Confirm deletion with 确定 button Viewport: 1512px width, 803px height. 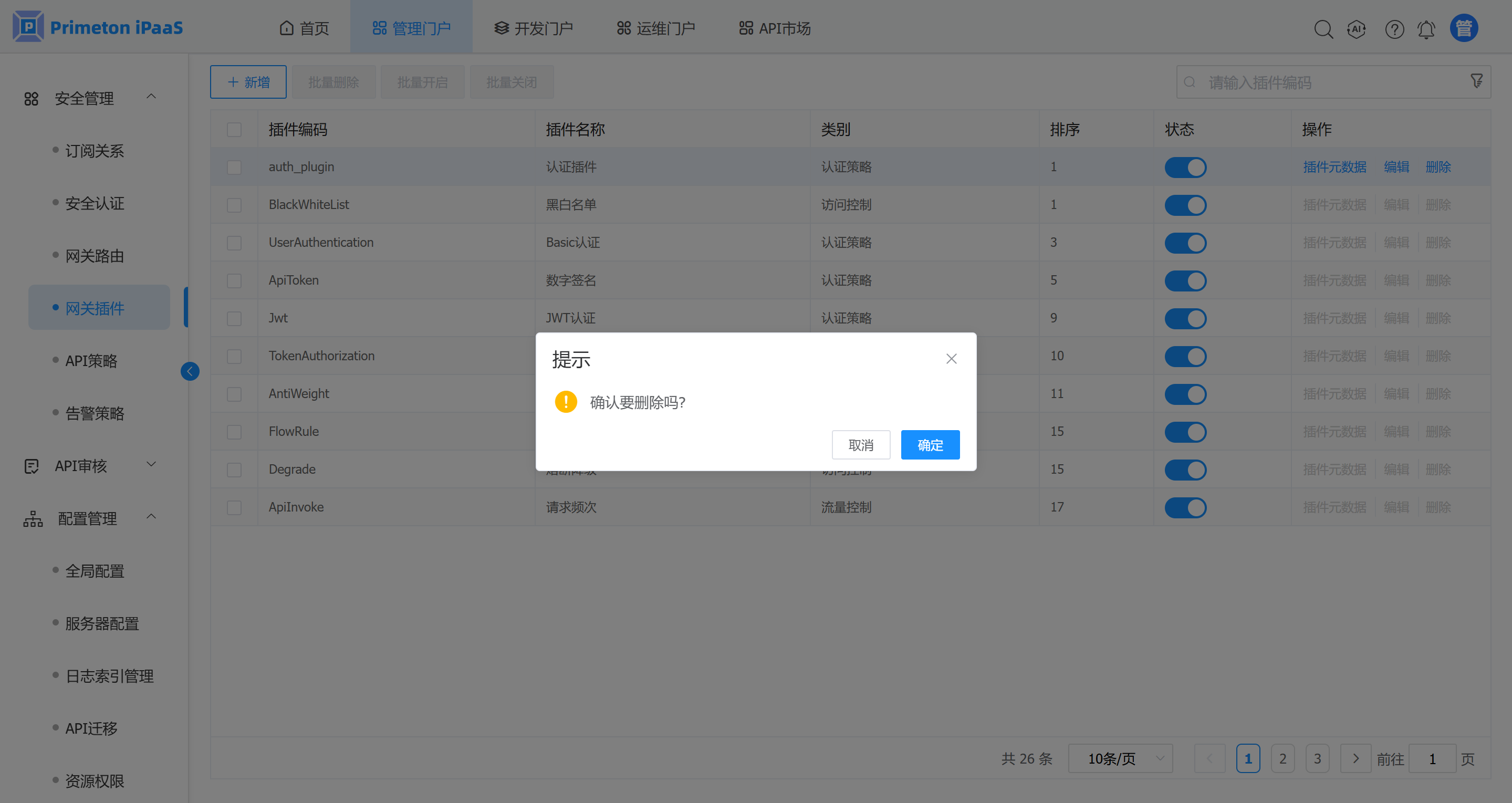930,445
